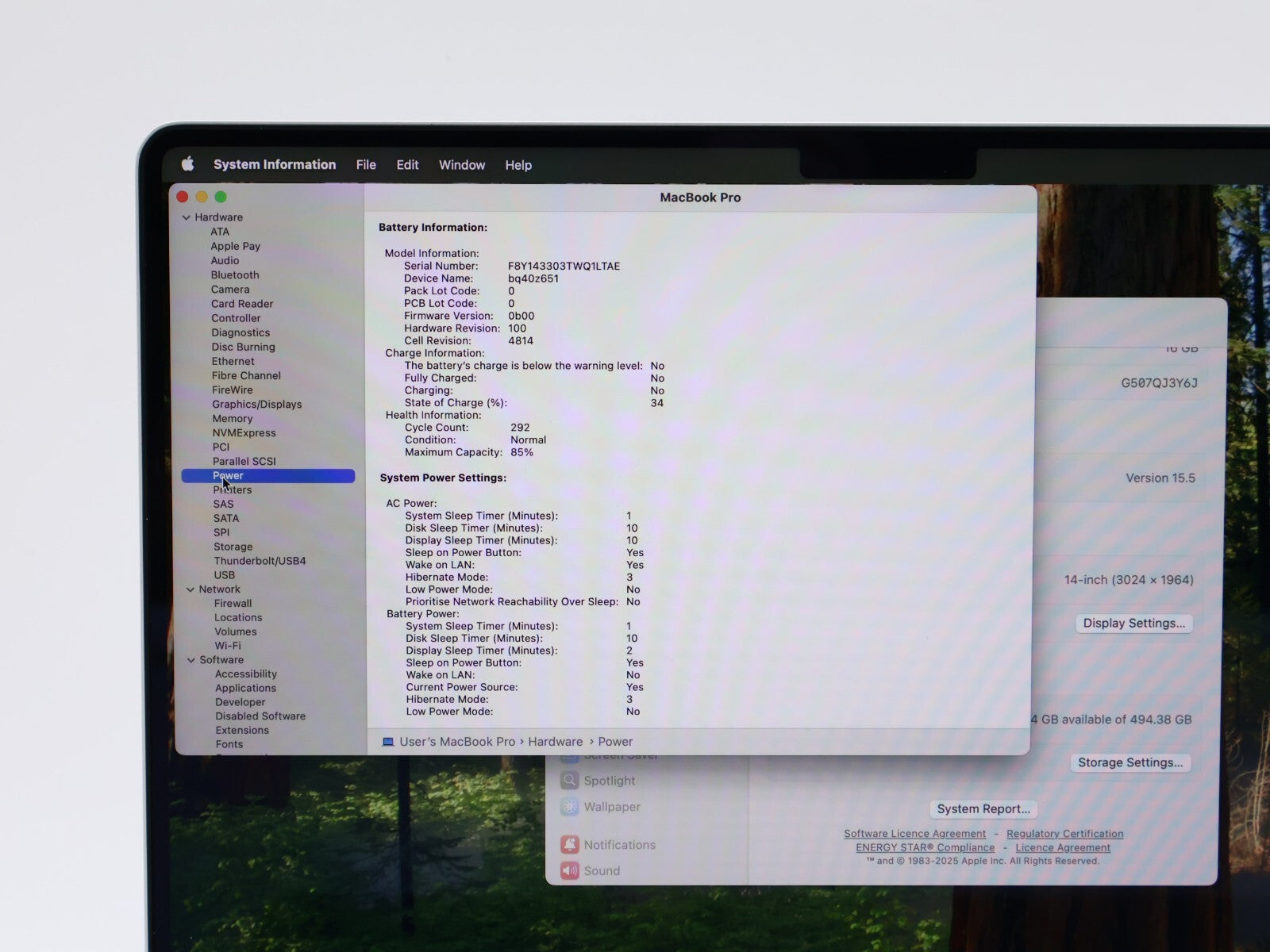Open the Regulatory Certification link

(x=1064, y=834)
